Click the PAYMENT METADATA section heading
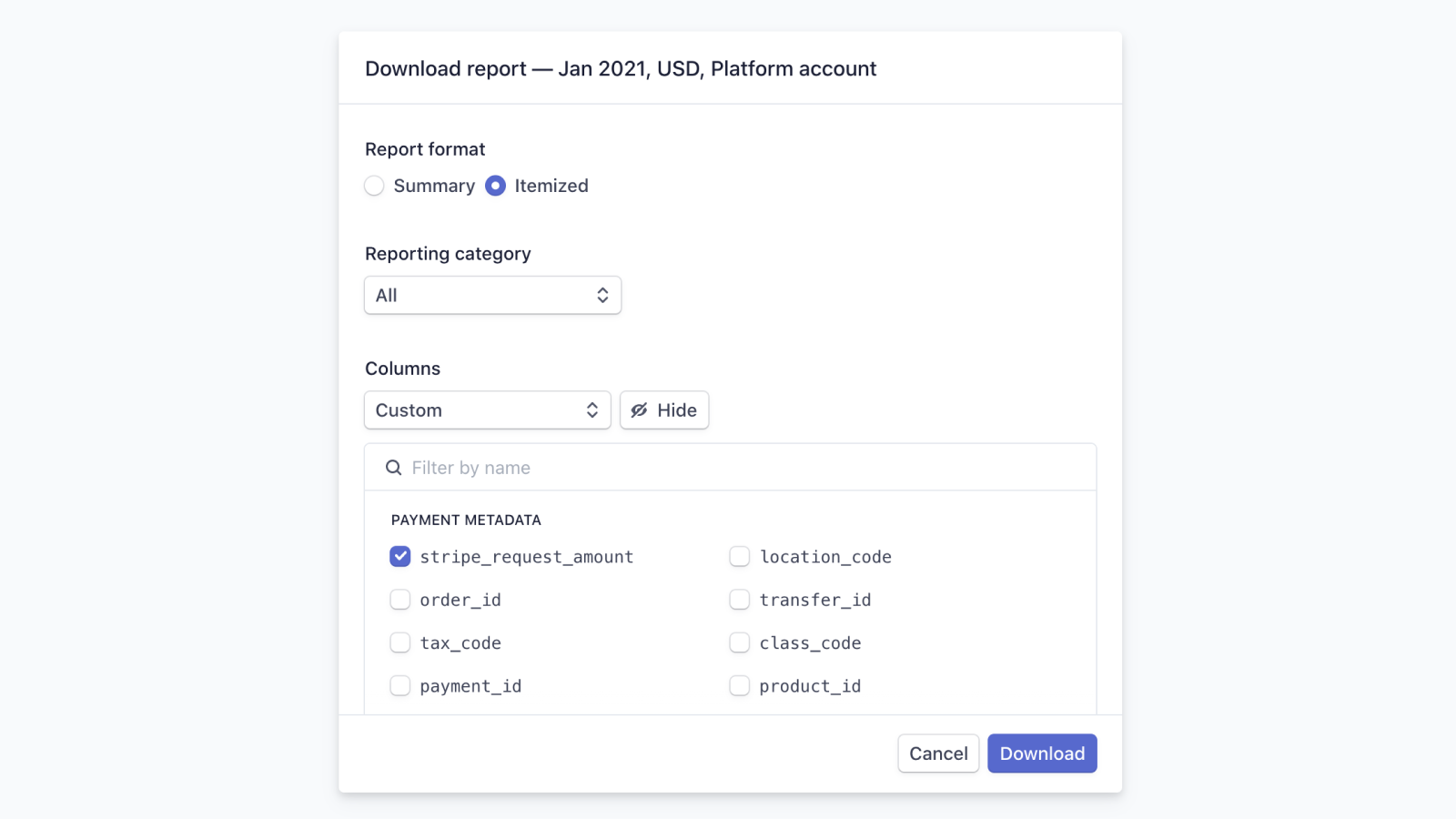The image size is (1456, 819). pos(466,520)
